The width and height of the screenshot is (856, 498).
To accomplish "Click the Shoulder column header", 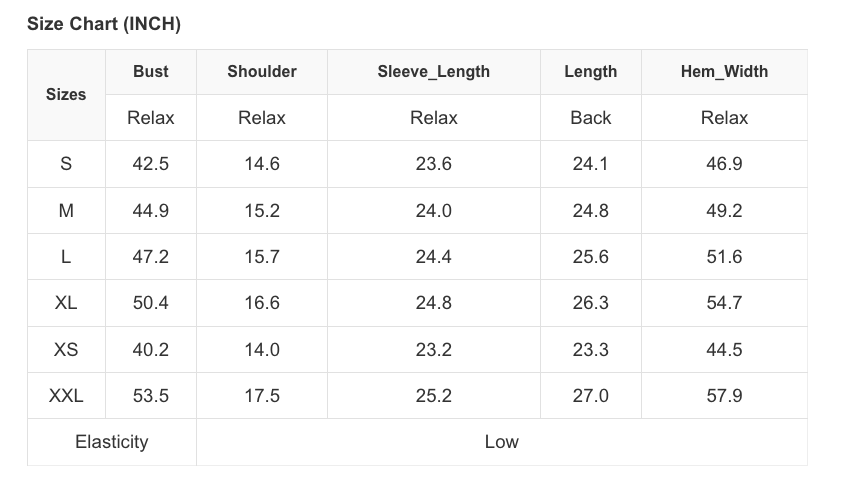I will 262,72.
